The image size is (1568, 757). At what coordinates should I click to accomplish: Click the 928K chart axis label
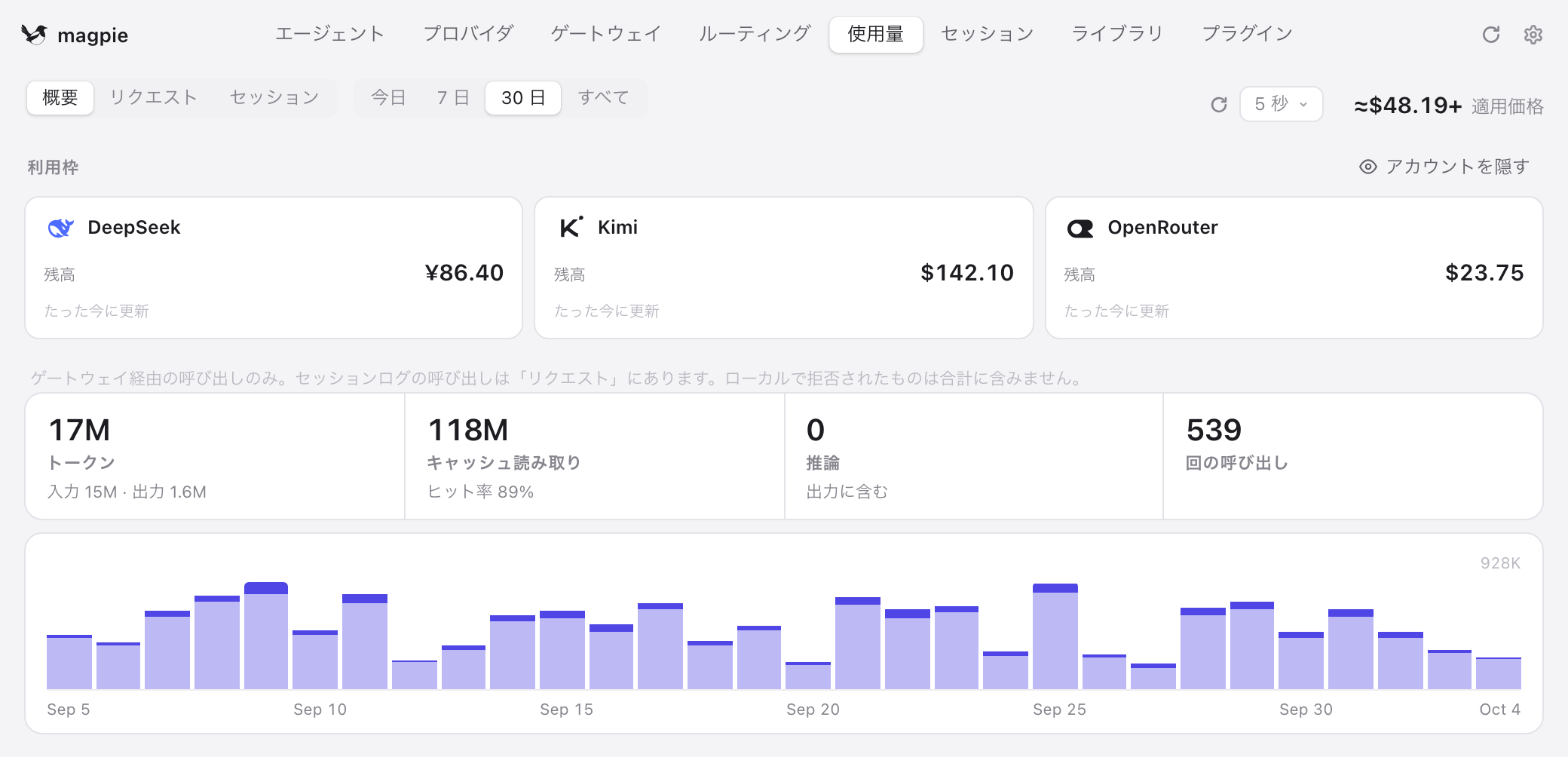[x=1500, y=563]
